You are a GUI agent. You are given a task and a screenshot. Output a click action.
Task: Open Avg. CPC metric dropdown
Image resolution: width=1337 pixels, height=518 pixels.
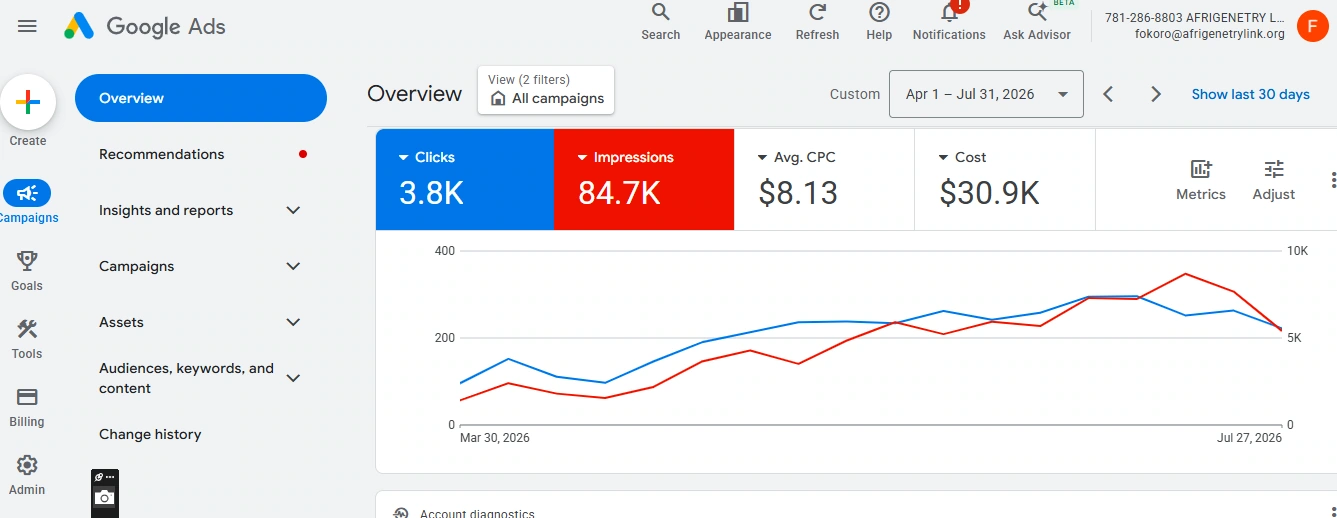tap(797, 157)
